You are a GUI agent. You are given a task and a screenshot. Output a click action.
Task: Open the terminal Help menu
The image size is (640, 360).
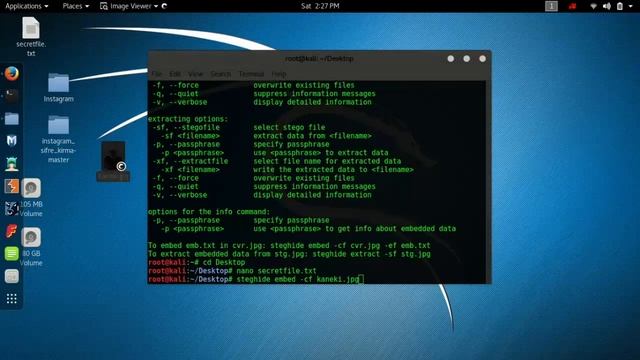click(x=279, y=74)
